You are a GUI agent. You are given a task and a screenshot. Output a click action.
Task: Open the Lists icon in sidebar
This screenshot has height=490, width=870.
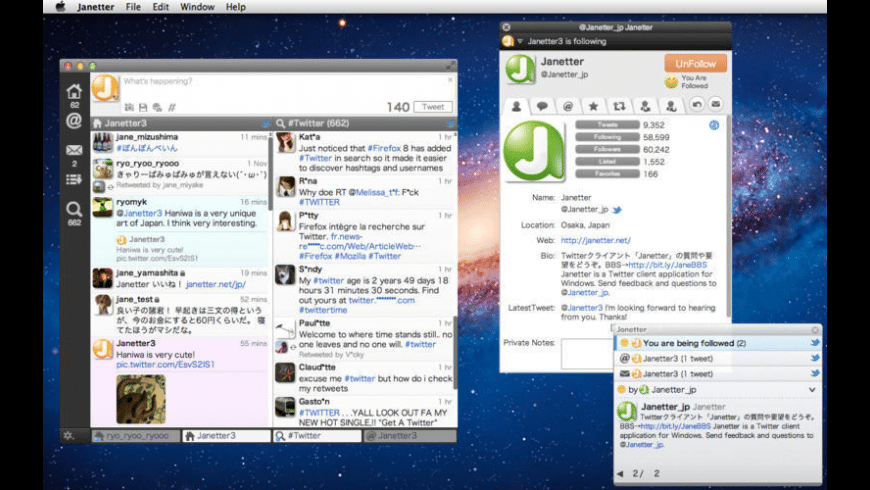pyautogui.click(x=73, y=179)
